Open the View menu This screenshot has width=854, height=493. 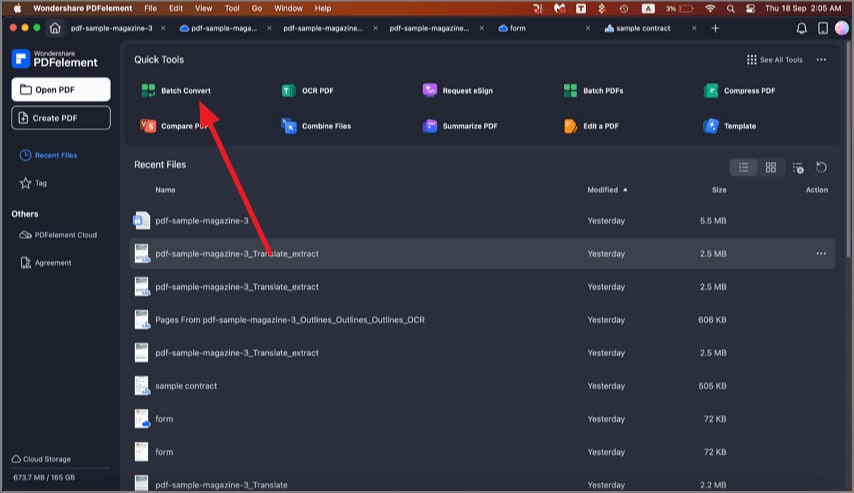(x=204, y=8)
